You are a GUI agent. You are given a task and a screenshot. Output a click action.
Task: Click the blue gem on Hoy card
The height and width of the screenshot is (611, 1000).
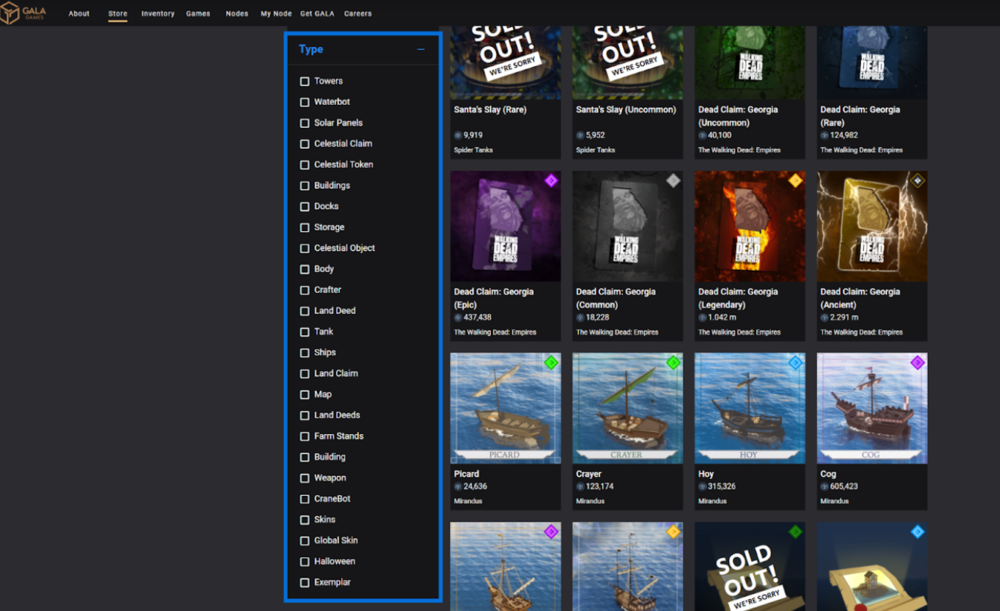(x=795, y=363)
